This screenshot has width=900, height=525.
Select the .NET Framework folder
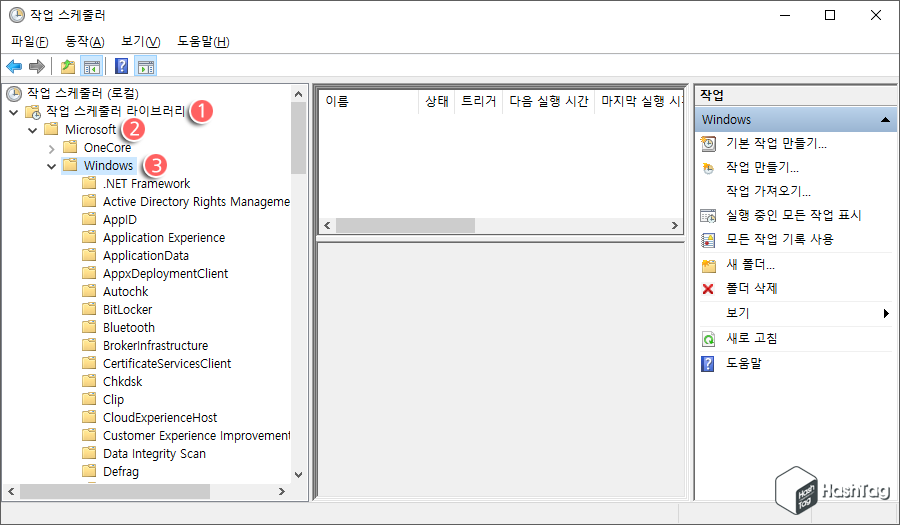[146, 184]
